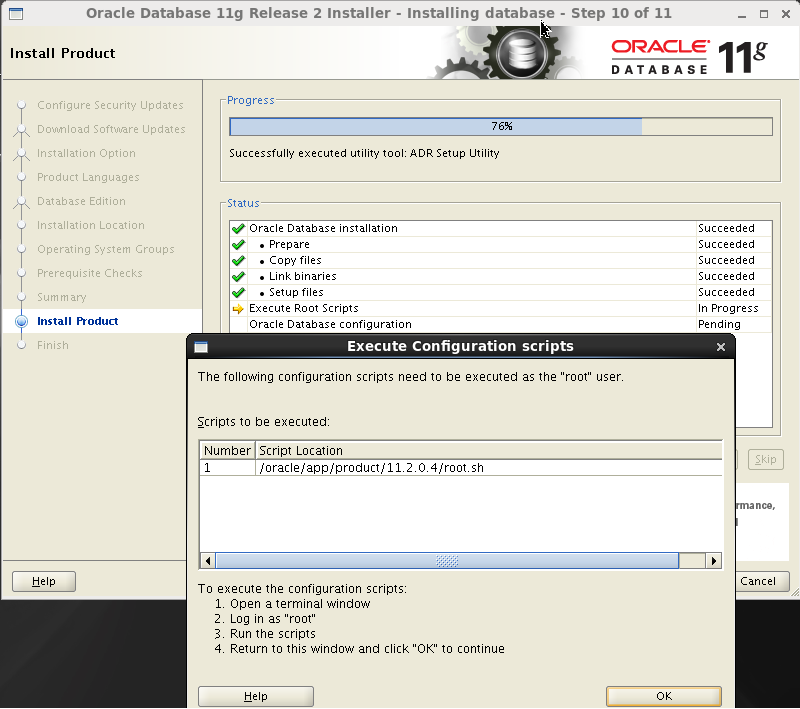800x709 pixels.
Task: Click green check beside Link binaries
Action: pos(238,276)
